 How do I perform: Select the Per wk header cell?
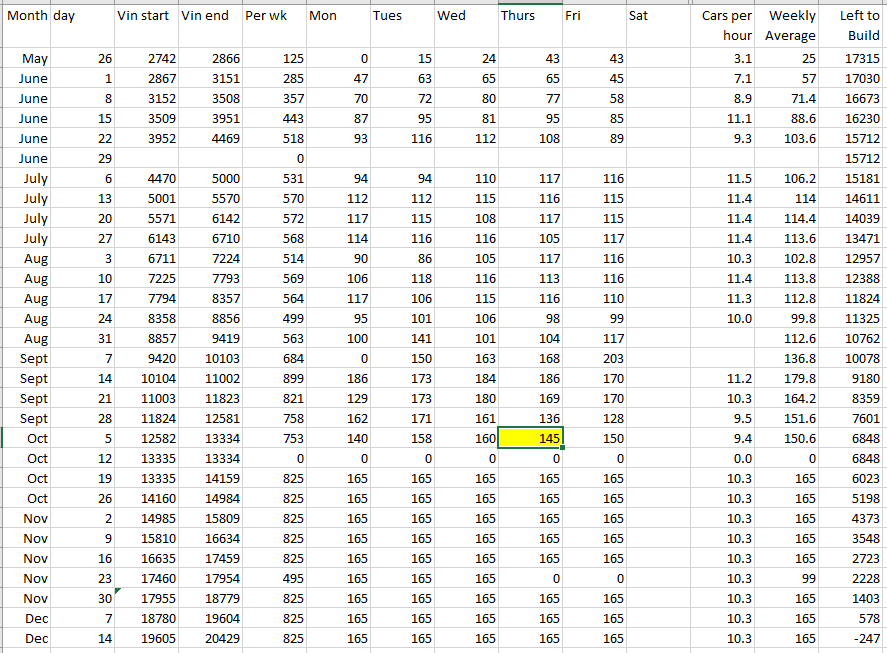tap(274, 16)
